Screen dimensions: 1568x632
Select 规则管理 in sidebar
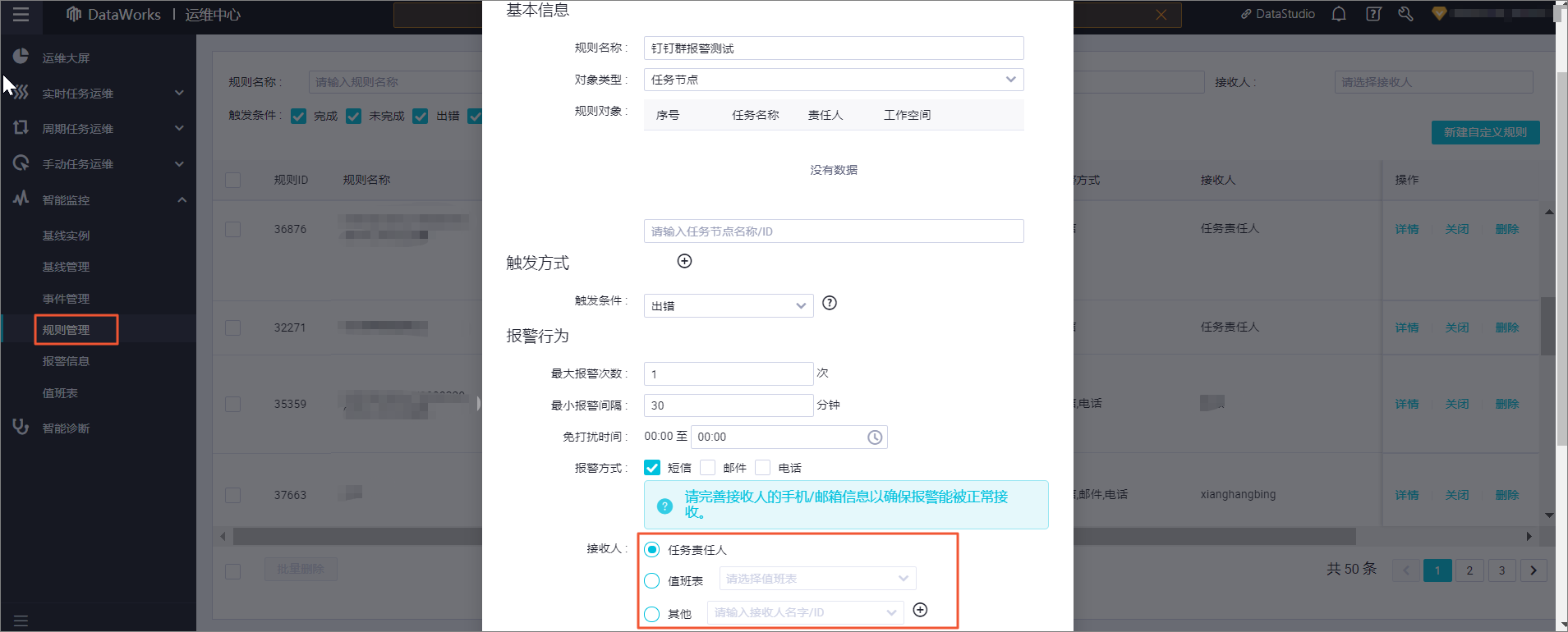pos(66,330)
